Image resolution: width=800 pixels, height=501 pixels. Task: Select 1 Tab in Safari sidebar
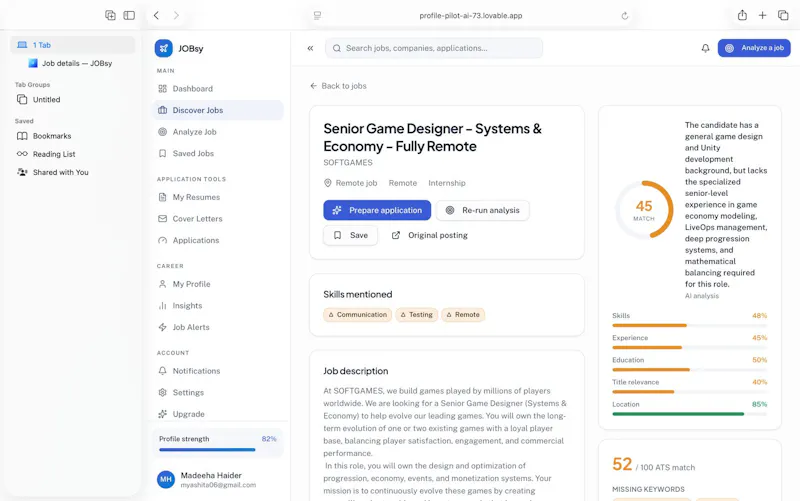pyautogui.click(x=72, y=45)
